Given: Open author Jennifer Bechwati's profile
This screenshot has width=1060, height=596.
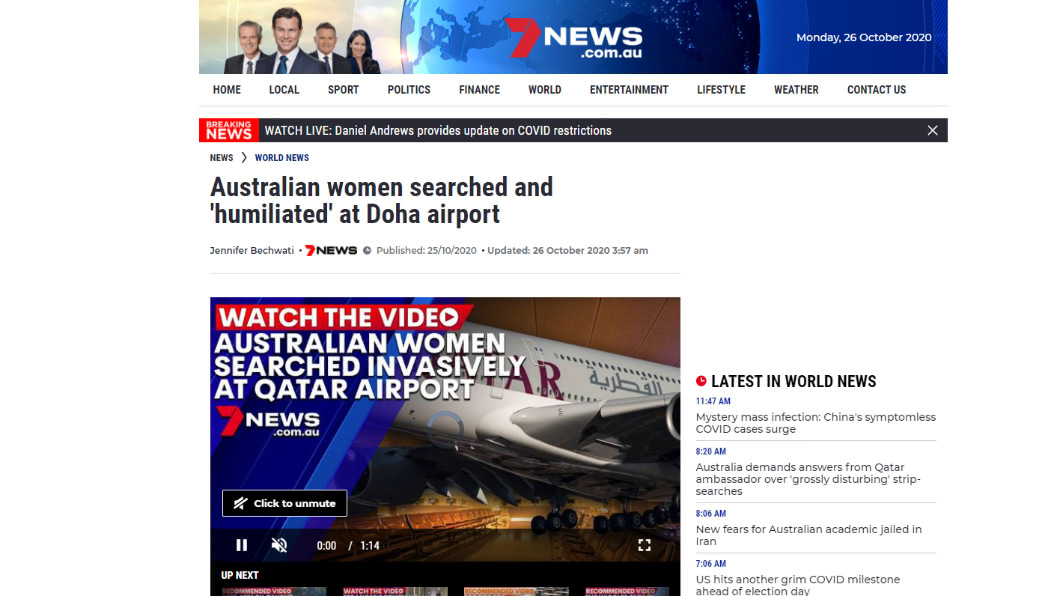Looking at the screenshot, I should [251, 251].
